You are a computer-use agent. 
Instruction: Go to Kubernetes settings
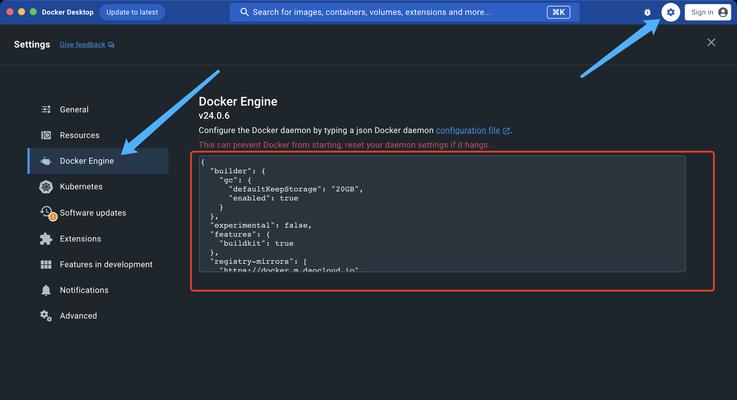click(x=98, y=187)
